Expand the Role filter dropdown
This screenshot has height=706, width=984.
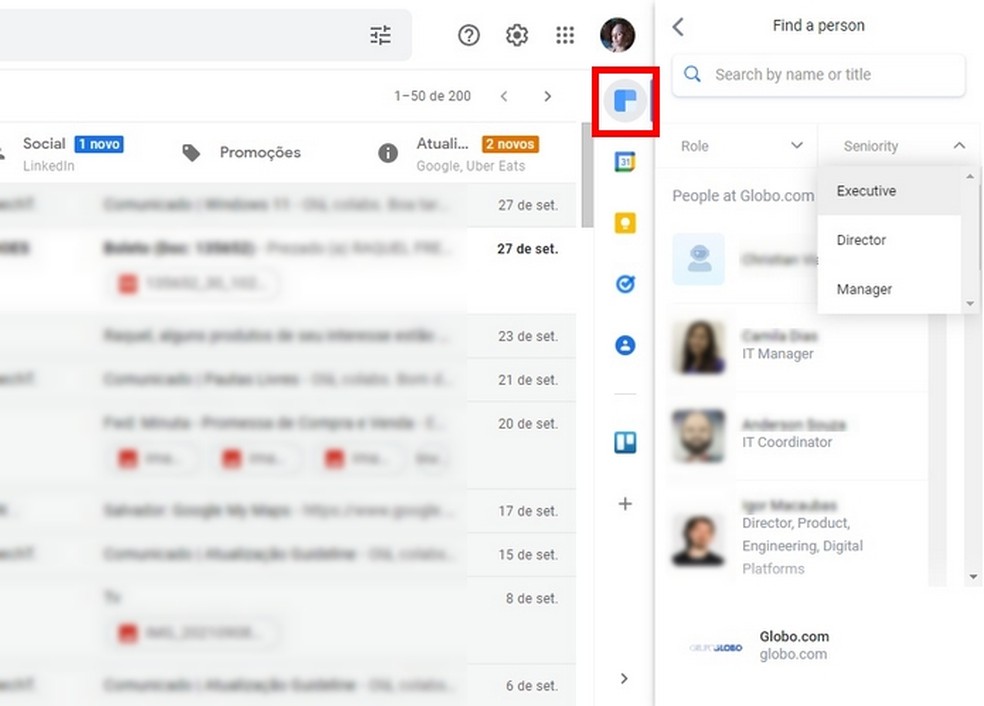(x=740, y=146)
